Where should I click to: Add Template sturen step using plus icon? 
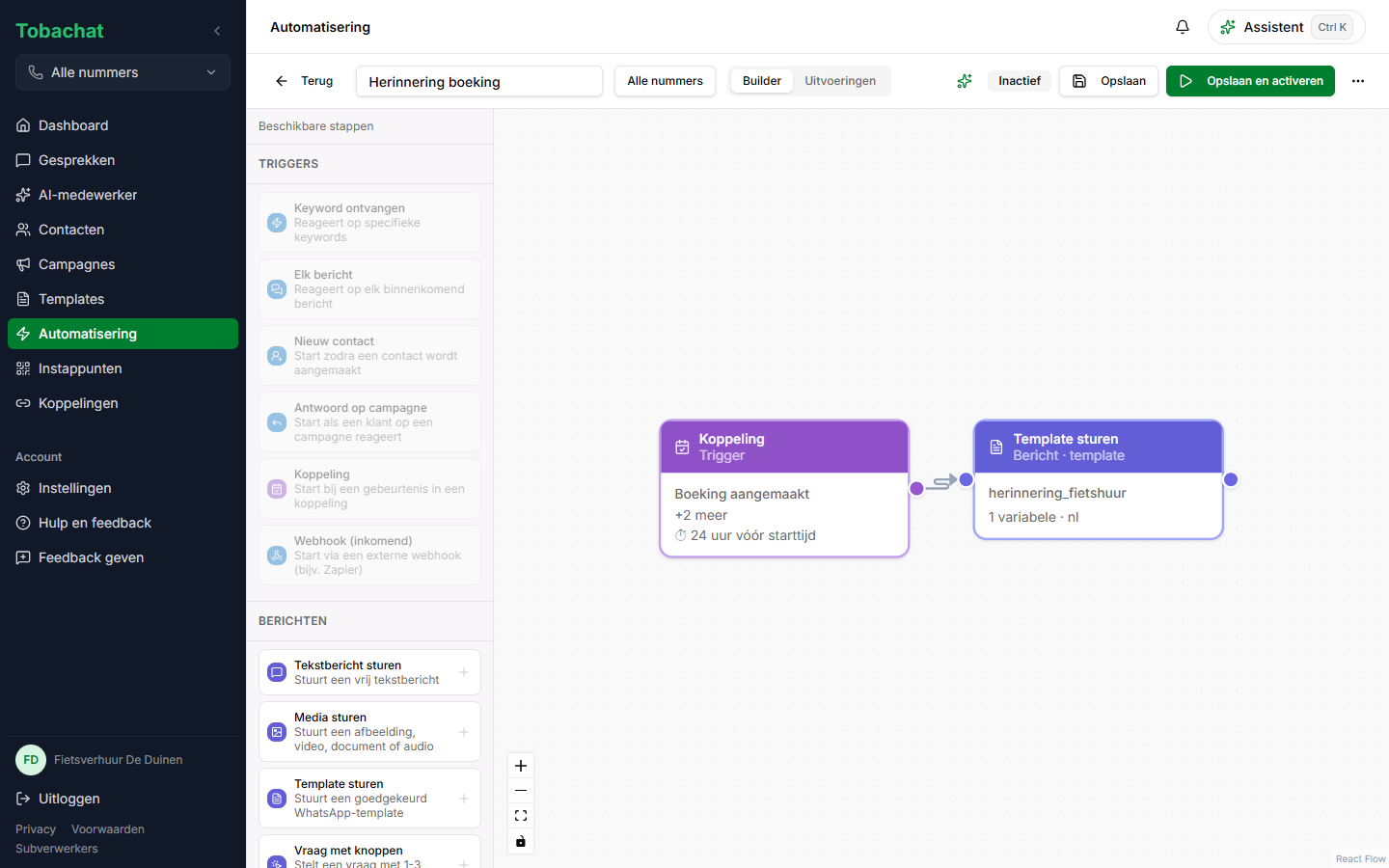pyautogui.click(x=464, y=799)
